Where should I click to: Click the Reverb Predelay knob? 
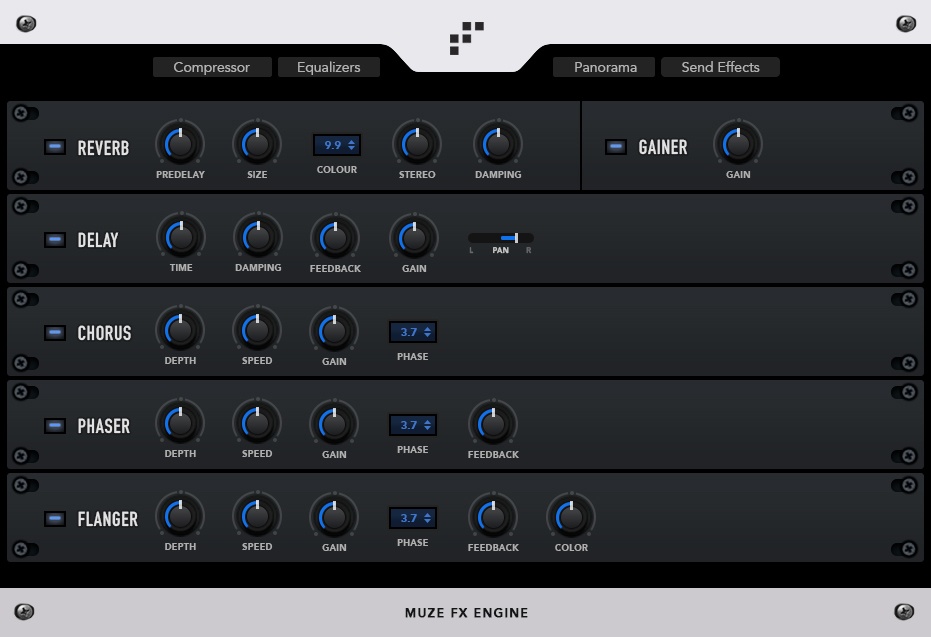pyautogui.click(x=180, y=144)
